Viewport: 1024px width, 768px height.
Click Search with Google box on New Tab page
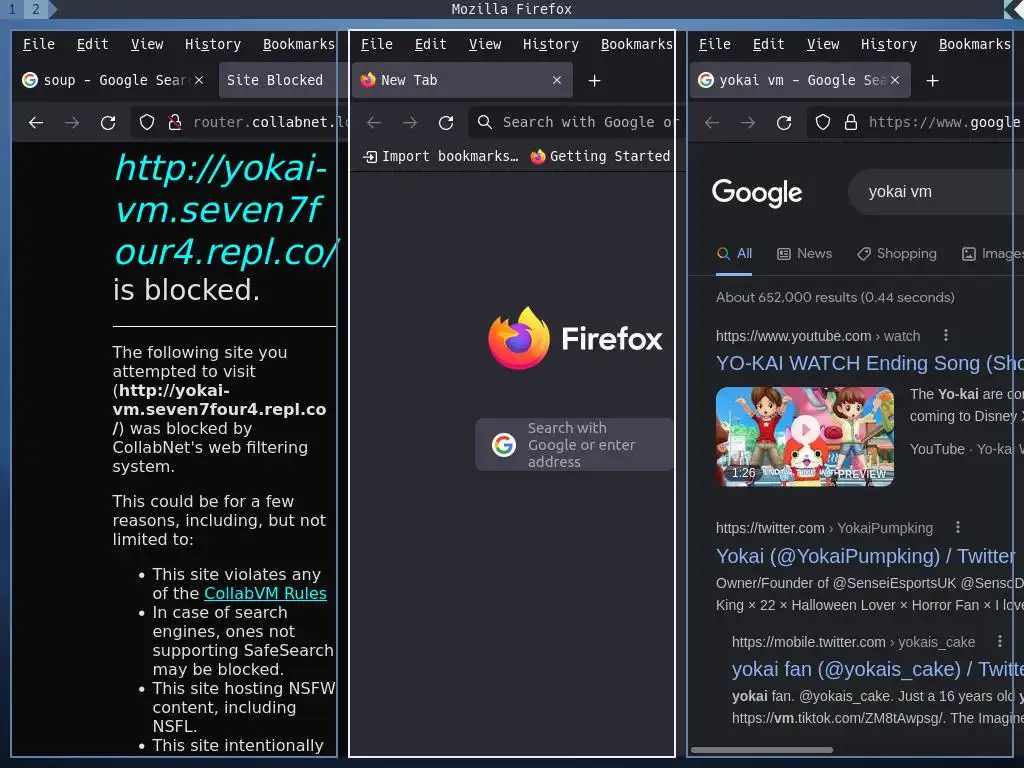575,444
